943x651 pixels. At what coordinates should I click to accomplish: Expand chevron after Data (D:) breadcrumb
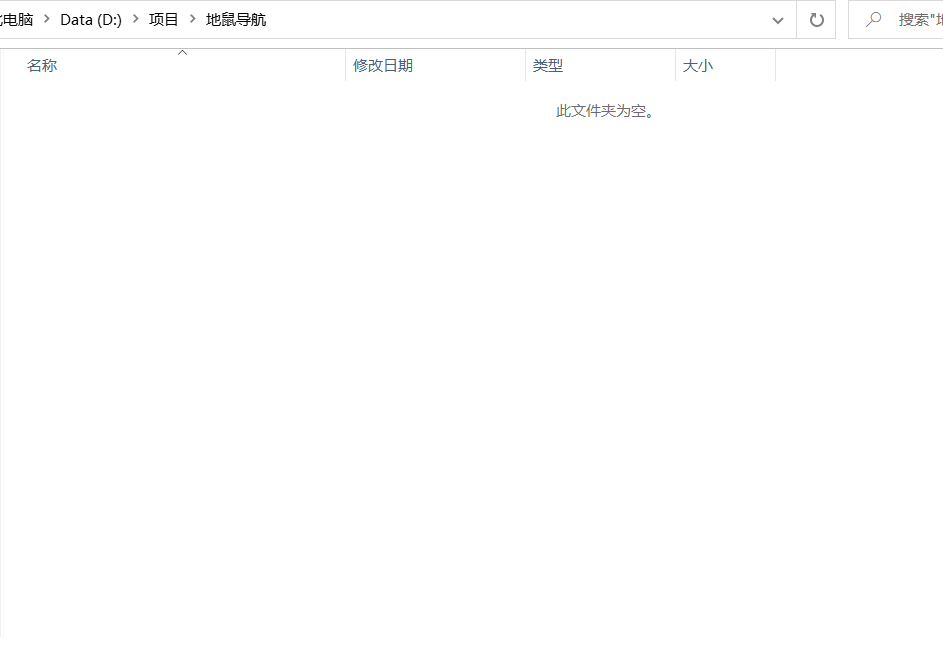pyautogui.click(x=135, y=19)
